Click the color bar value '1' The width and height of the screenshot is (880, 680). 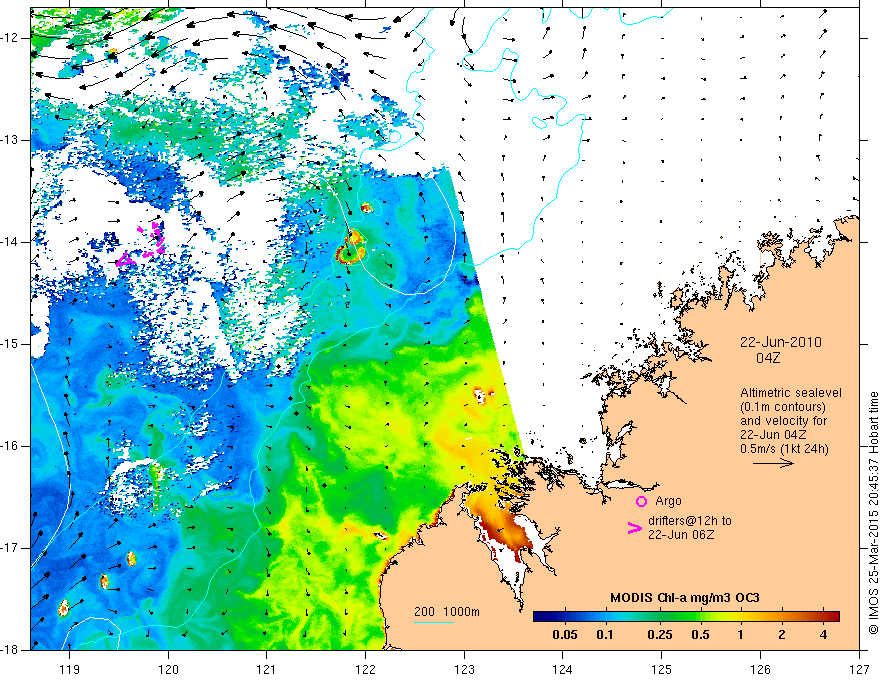741,635
